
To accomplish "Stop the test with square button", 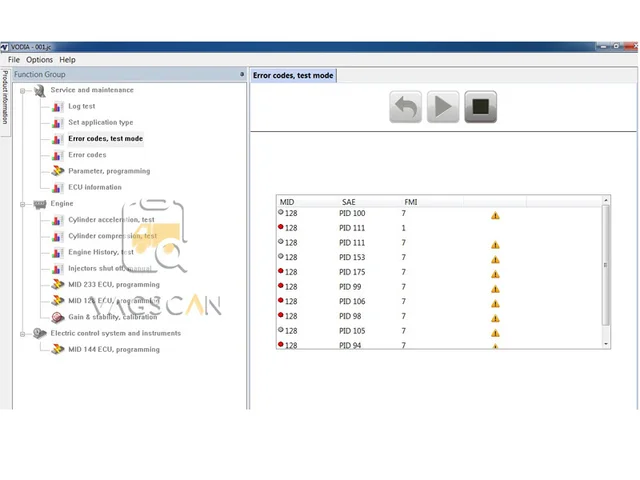I will (480, 107).
